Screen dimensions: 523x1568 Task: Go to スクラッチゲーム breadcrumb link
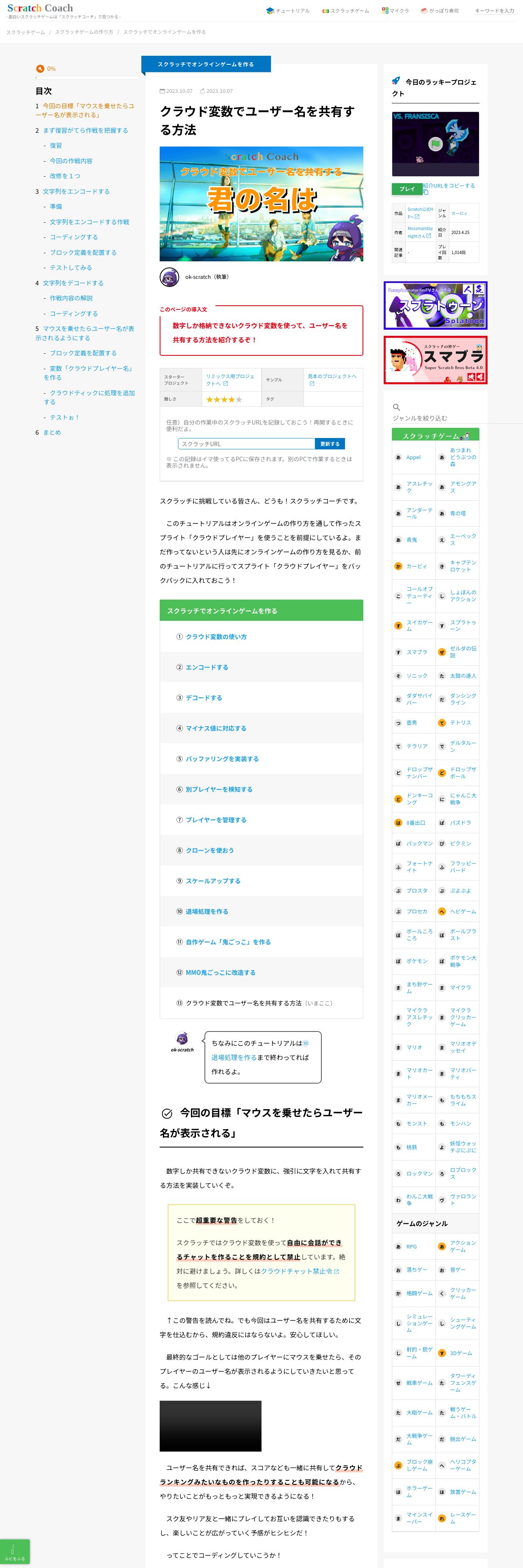click(x=26, y=32)
